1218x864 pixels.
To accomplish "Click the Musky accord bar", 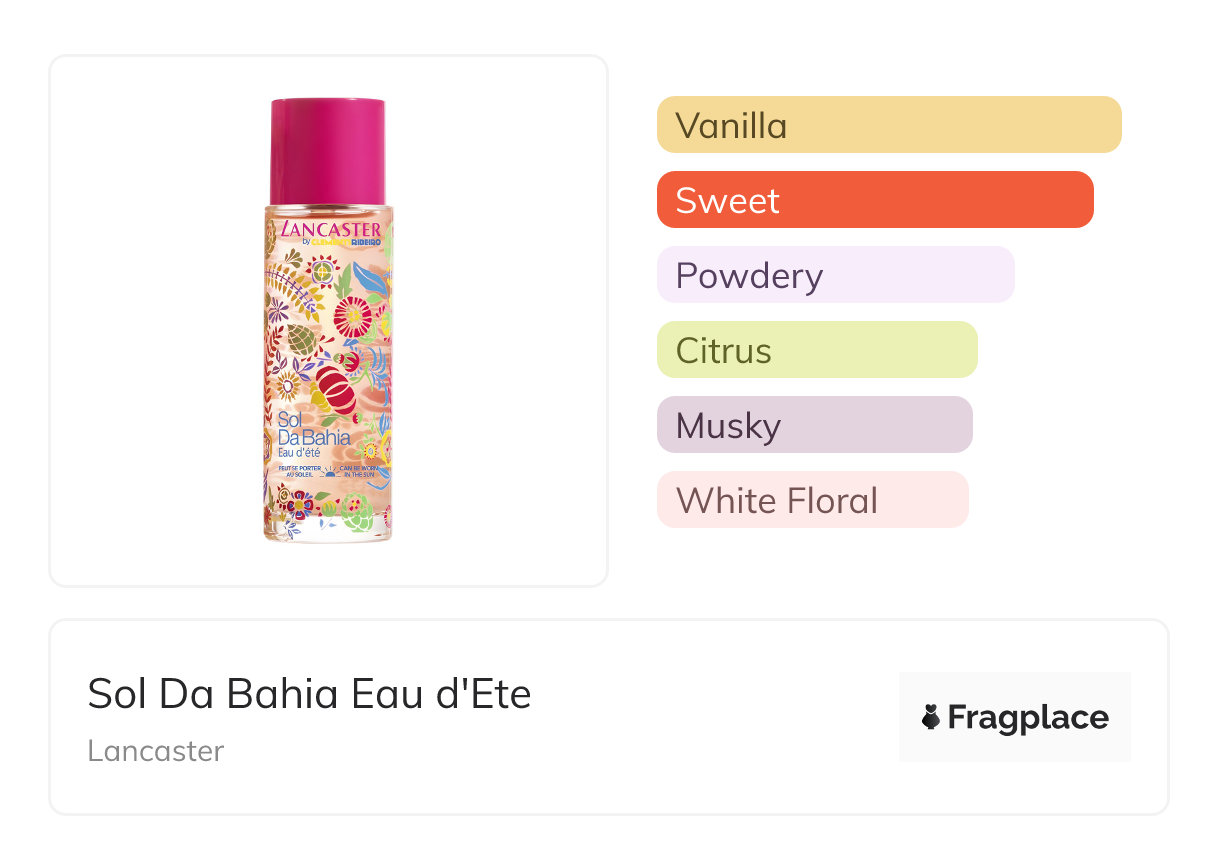I will (x=814, y=425).
